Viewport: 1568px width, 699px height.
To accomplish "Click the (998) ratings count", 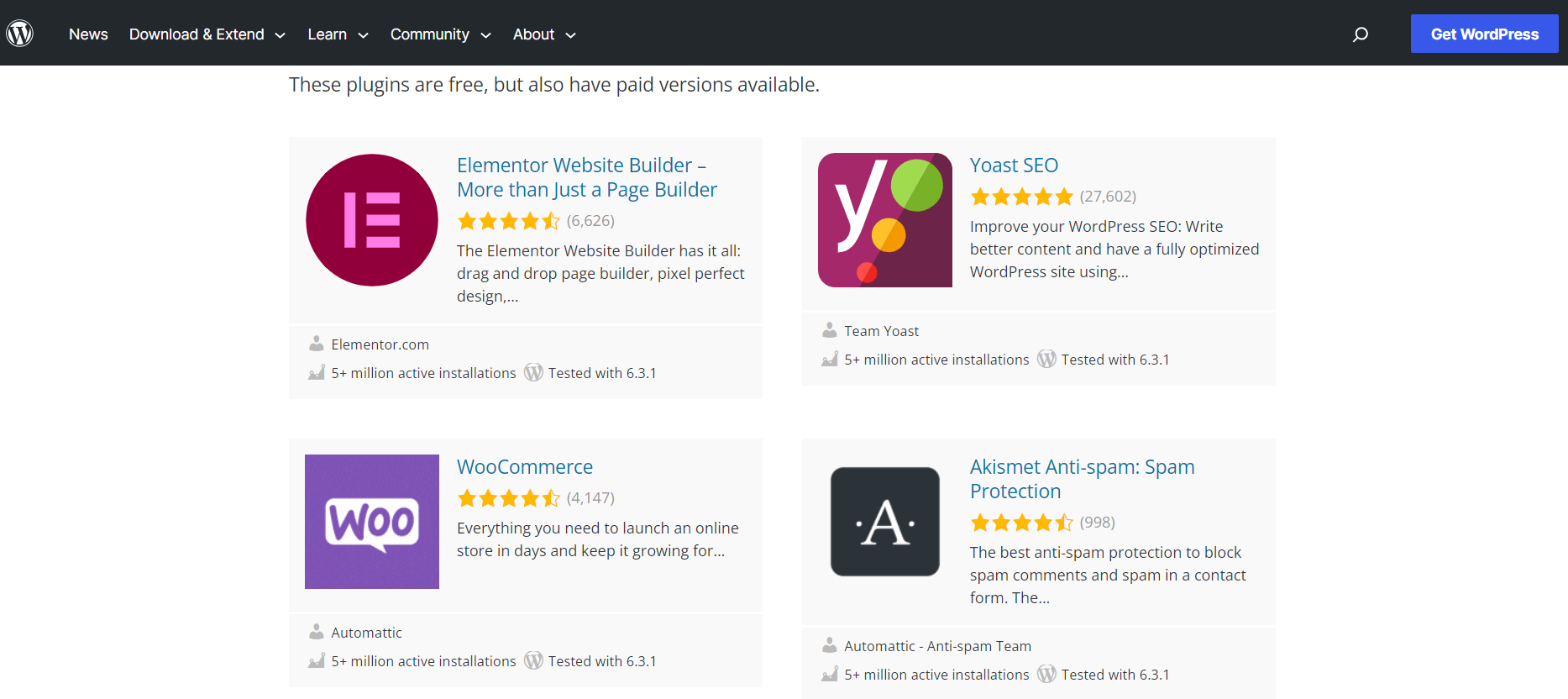I will (1098, 523).
